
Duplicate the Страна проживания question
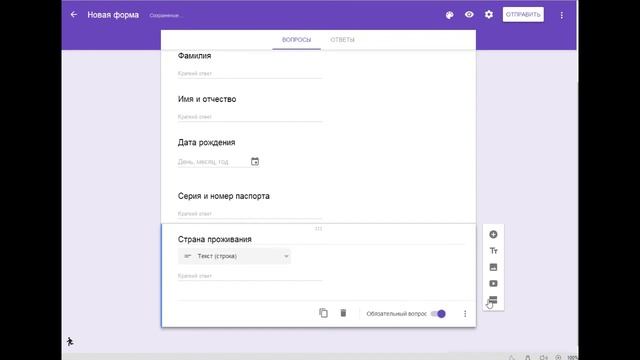323,313
